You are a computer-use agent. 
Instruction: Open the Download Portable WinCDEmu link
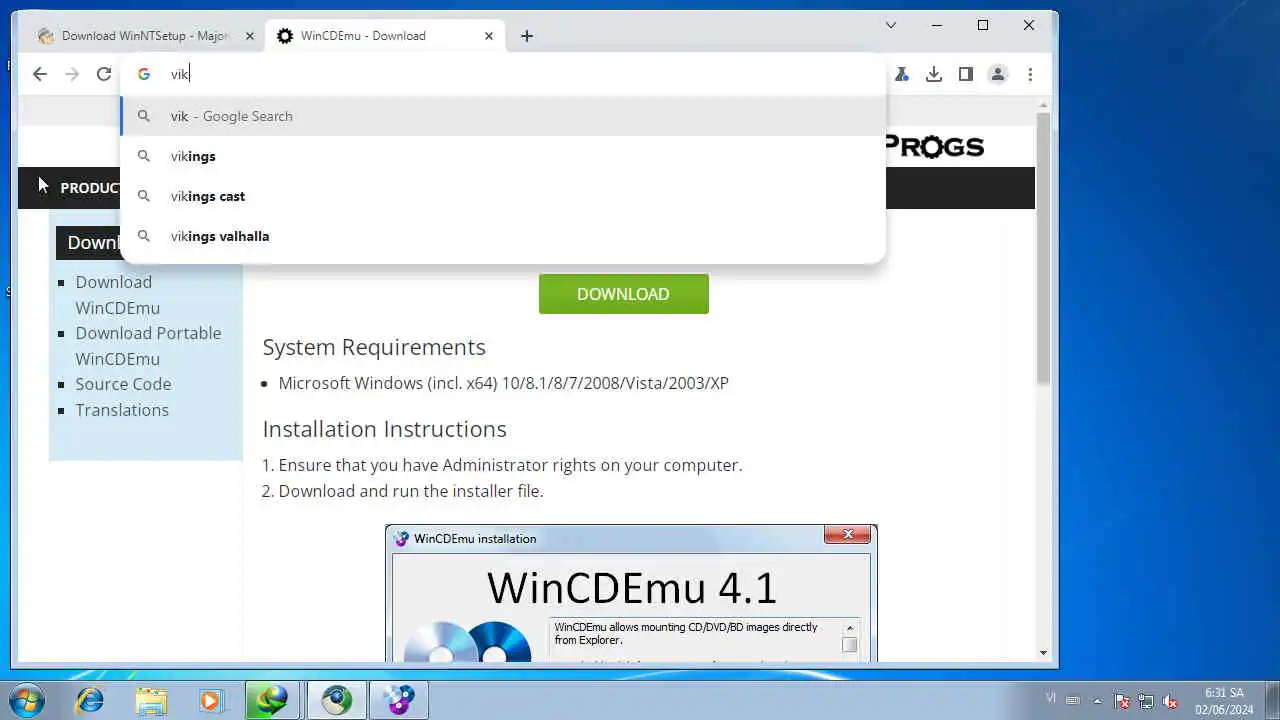coord(148,346)
